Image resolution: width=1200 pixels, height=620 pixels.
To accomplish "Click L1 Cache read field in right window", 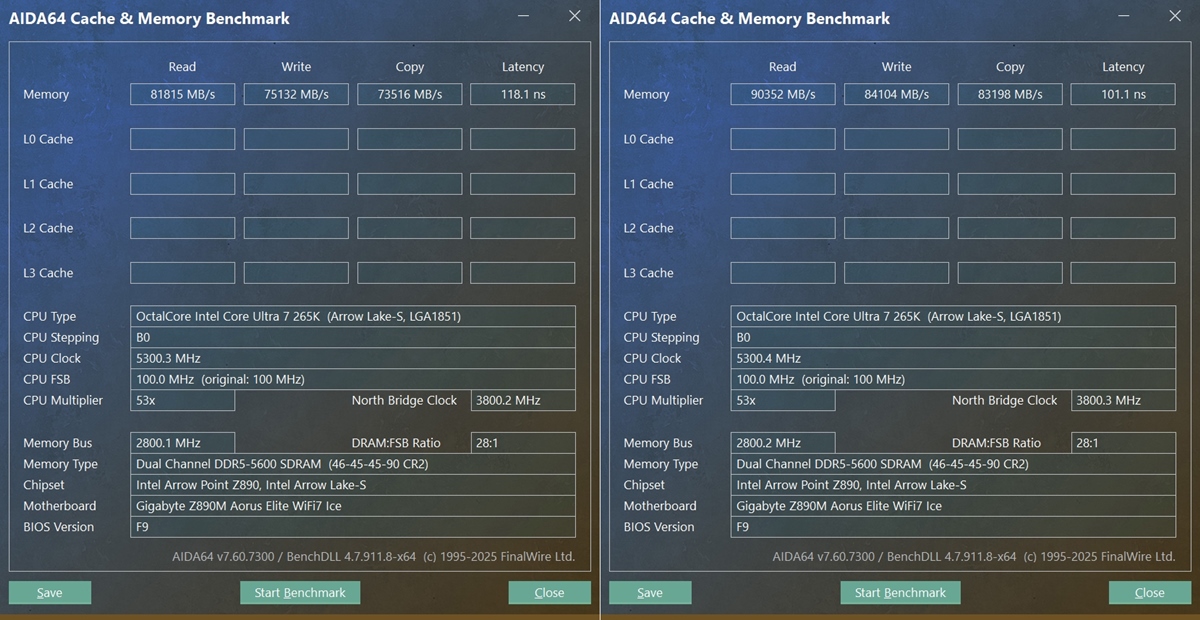I will coord(783,184).
